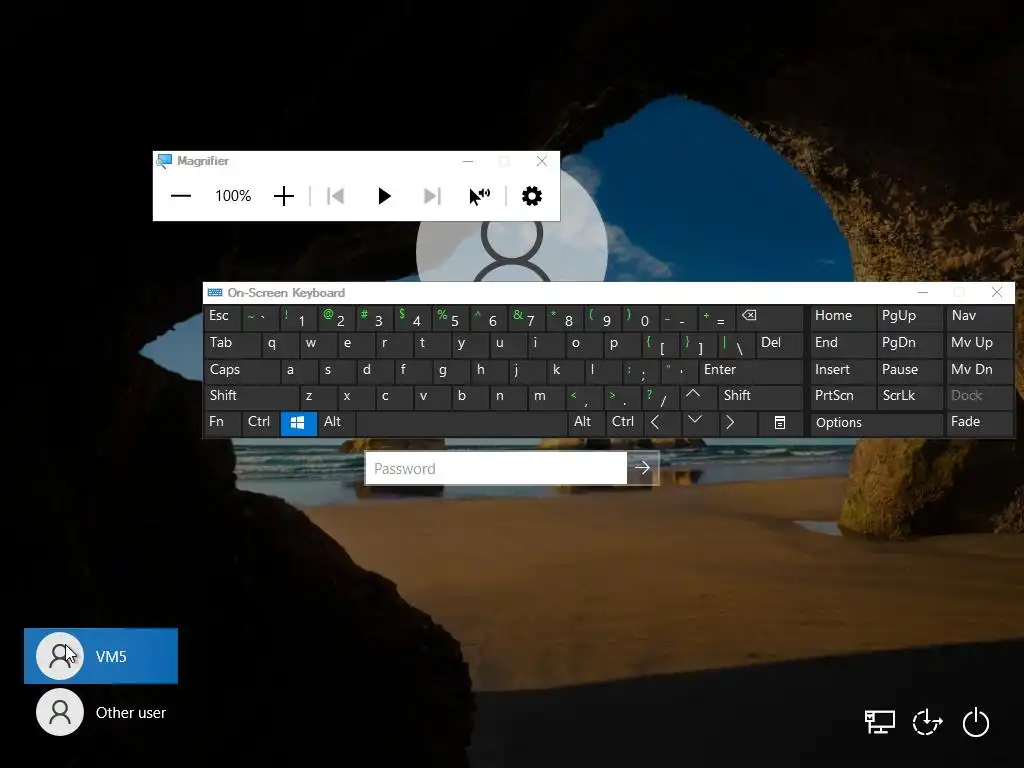The width and height of the screenshot is (1024, 768).
Task: Click the backslash key
Action: (x=735, y=344)
